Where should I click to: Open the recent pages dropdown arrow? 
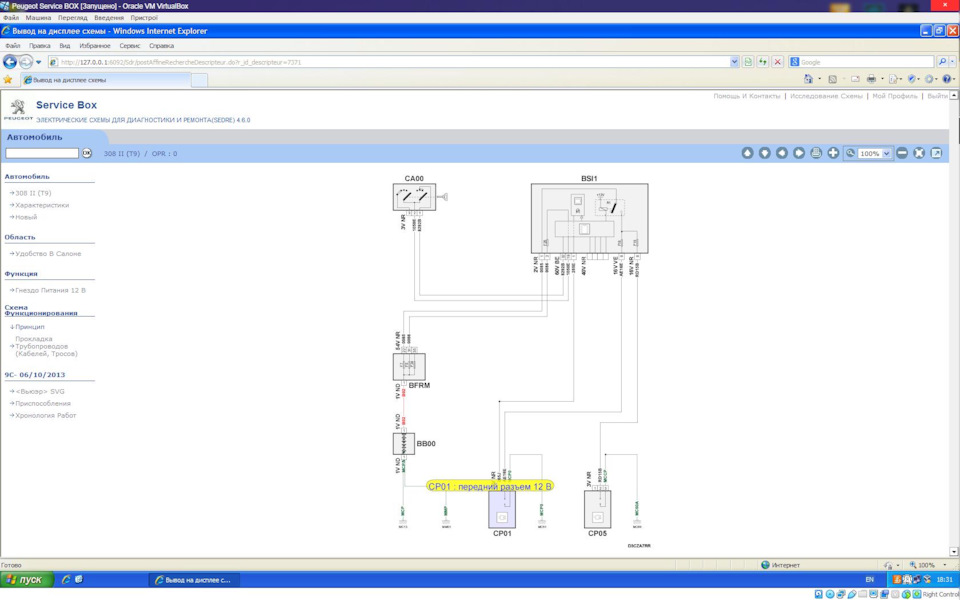point(39,62)
